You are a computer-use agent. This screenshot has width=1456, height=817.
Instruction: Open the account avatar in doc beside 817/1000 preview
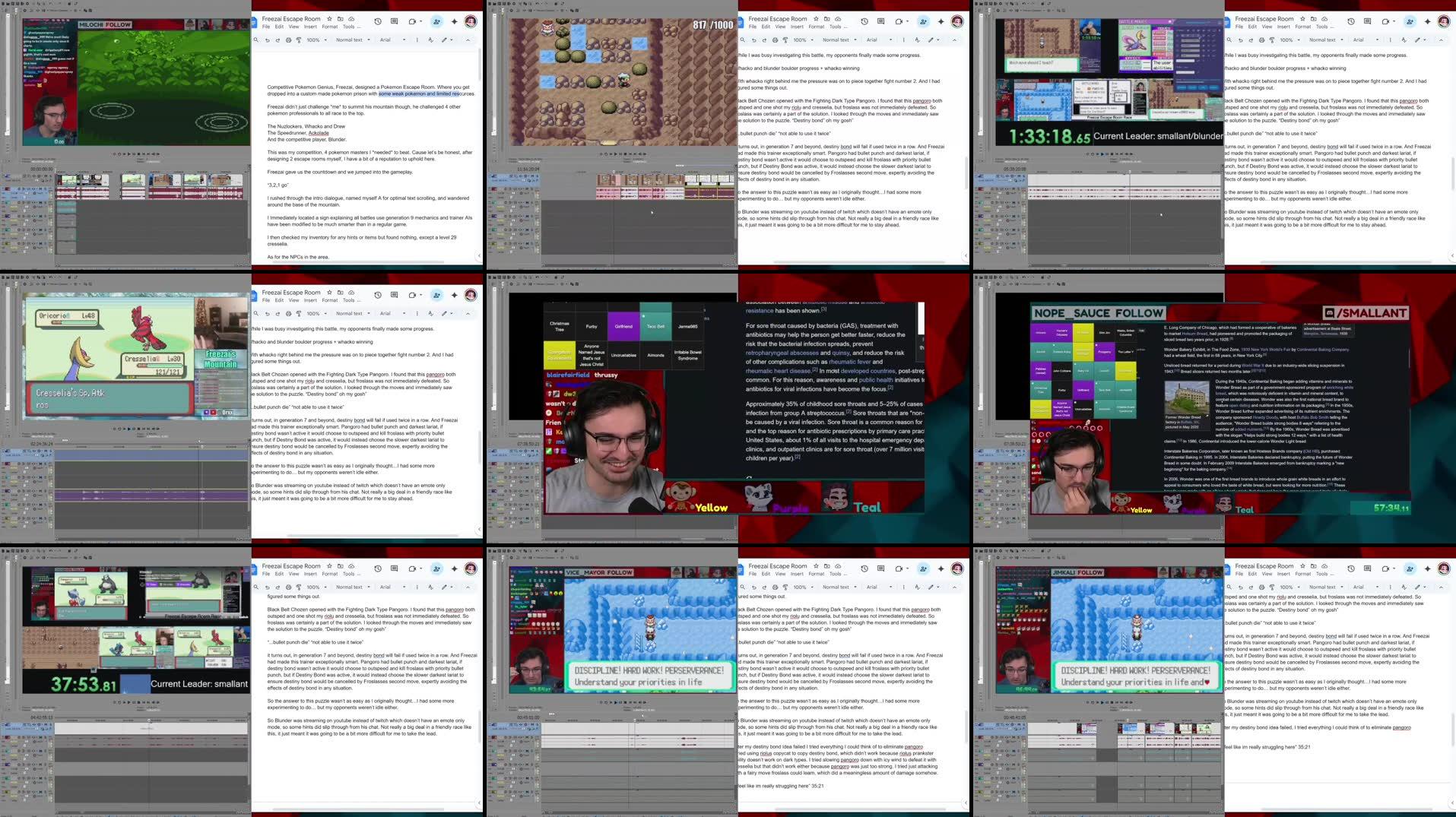(957, 21)
